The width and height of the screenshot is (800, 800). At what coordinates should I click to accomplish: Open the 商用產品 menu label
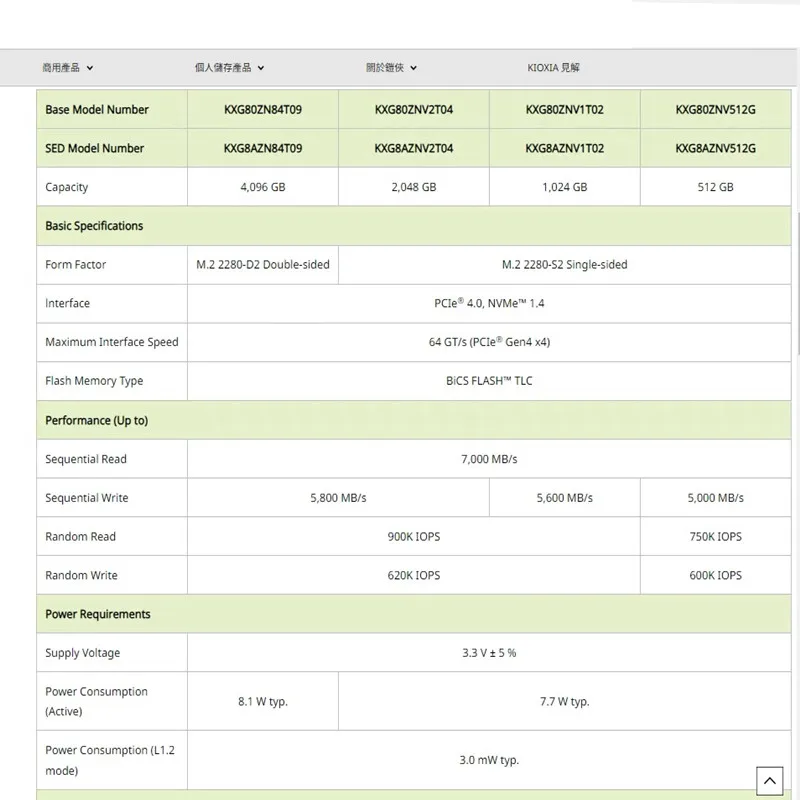pyautogui.click(x=61, y=68)
